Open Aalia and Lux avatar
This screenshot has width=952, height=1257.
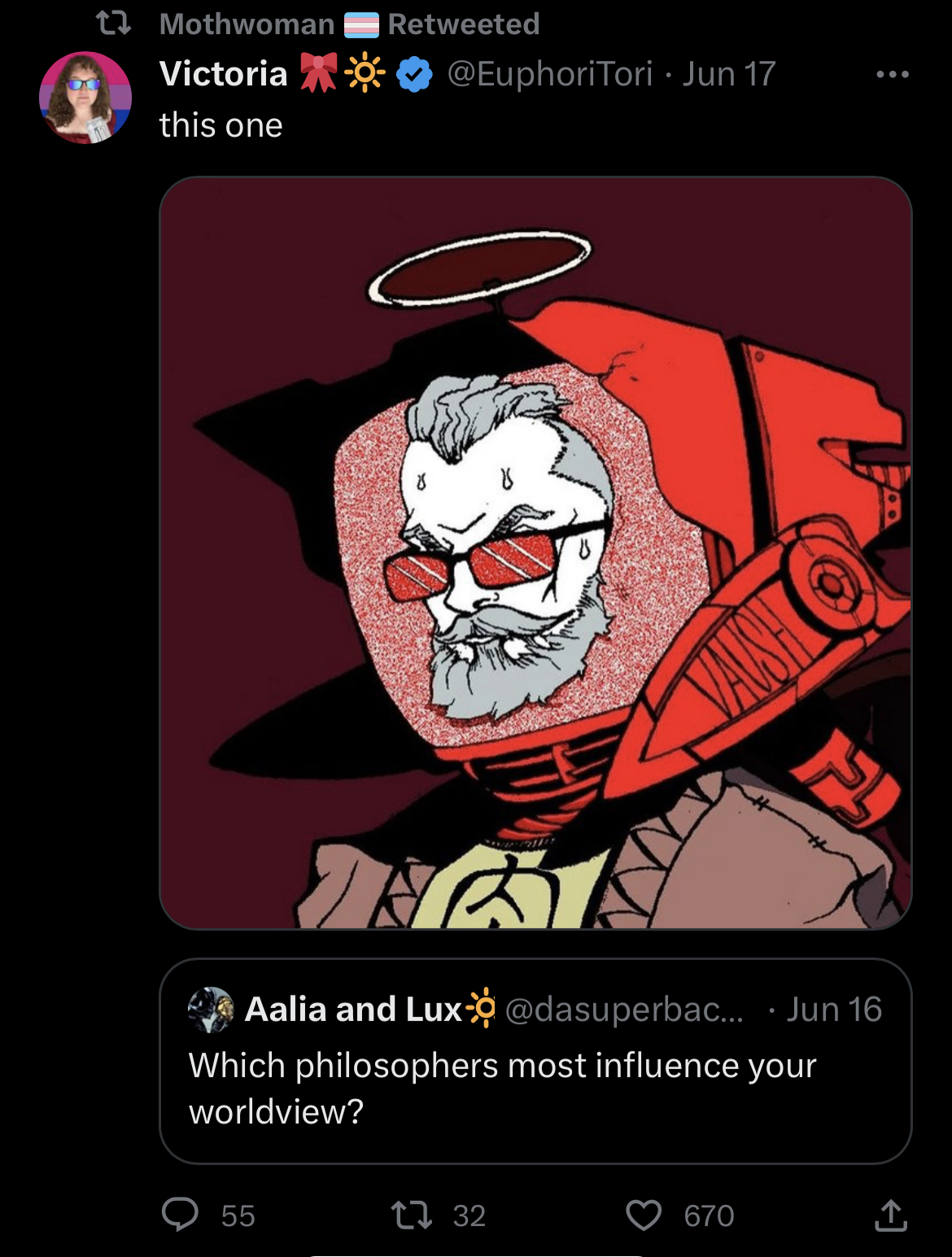coord(211,1010)
